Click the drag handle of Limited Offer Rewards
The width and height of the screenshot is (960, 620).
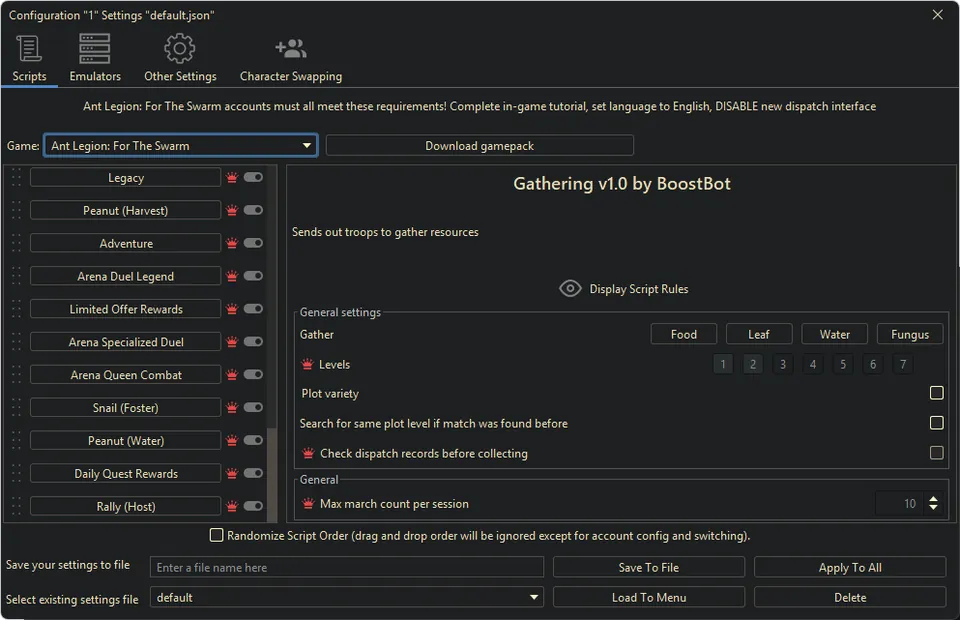point(17,309)
